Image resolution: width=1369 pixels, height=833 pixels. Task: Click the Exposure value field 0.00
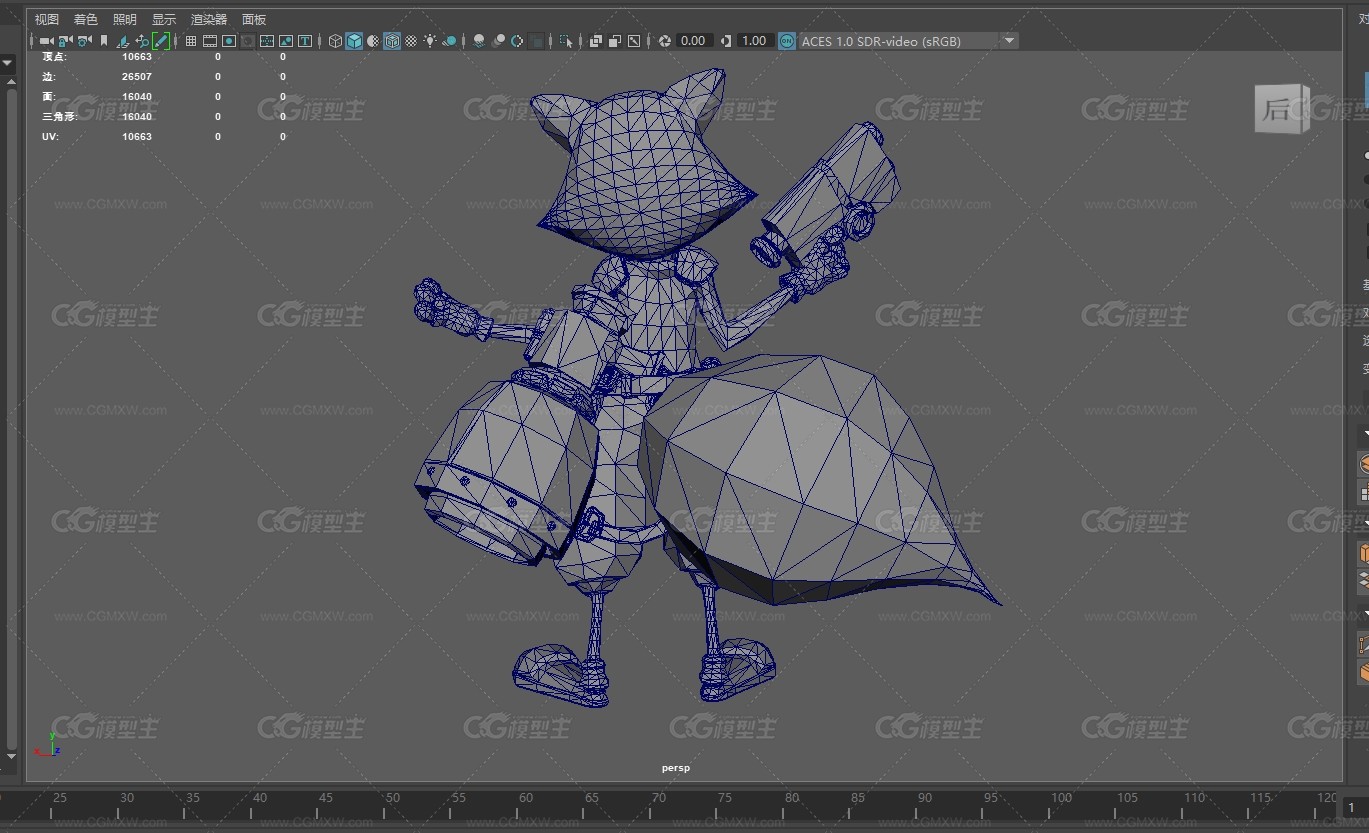pyautogui.click(x=694, y=41)
